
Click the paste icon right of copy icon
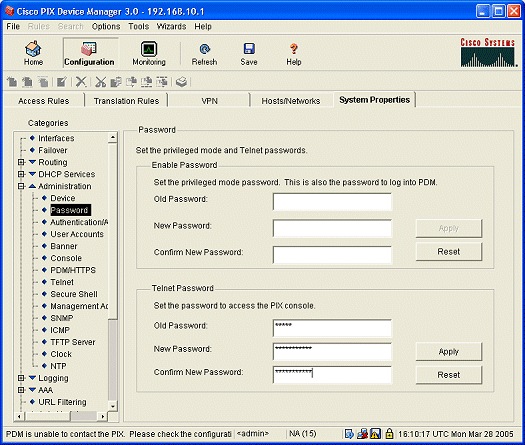coord(131,81)
